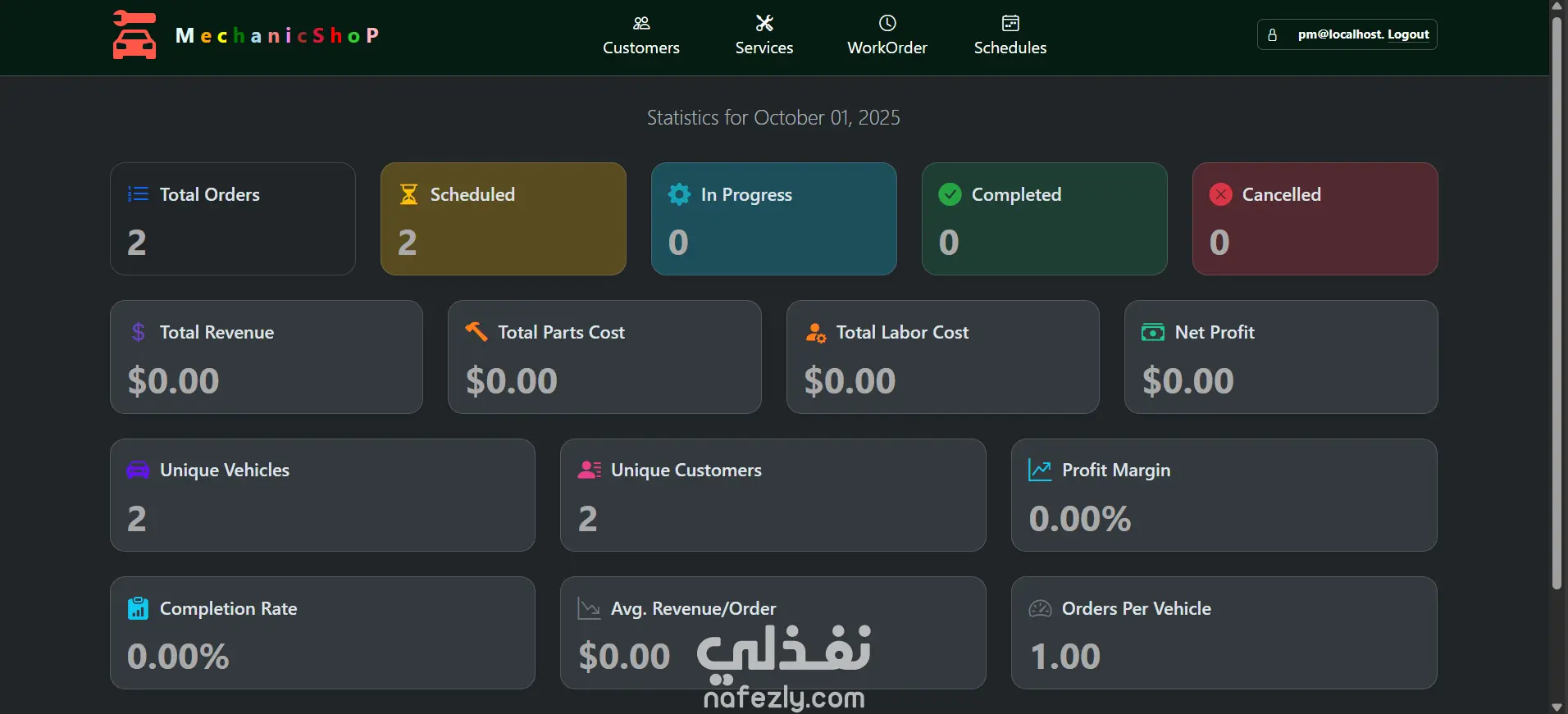Click the Customers people icon
Viewport: 1568px width, 714px height.
(641, 23)
